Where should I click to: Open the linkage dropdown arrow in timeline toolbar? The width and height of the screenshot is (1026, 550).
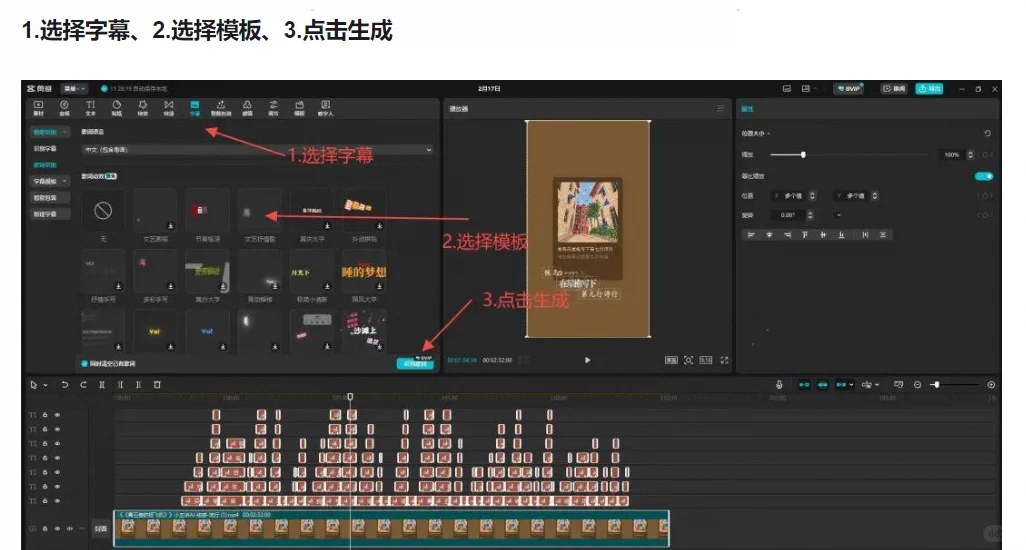click(851, 385)
